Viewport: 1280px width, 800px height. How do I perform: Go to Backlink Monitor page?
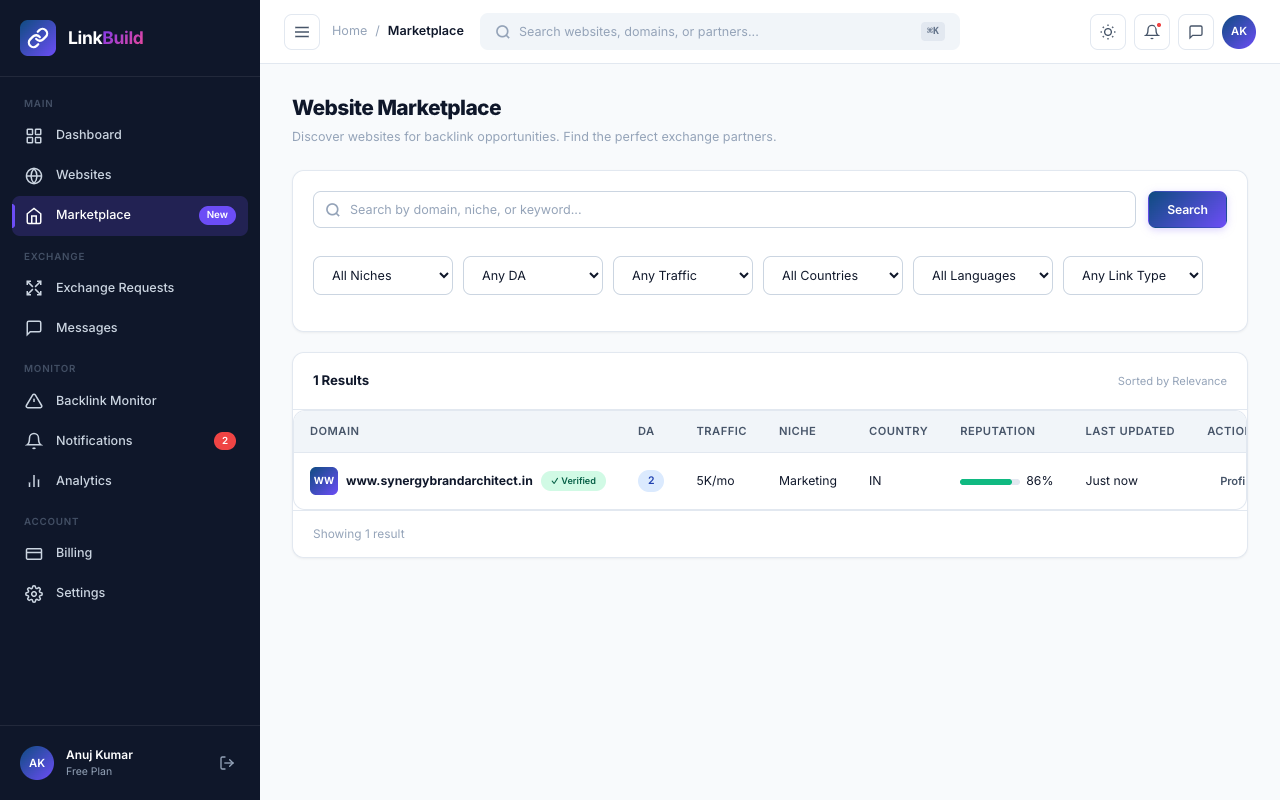(130, 401)
